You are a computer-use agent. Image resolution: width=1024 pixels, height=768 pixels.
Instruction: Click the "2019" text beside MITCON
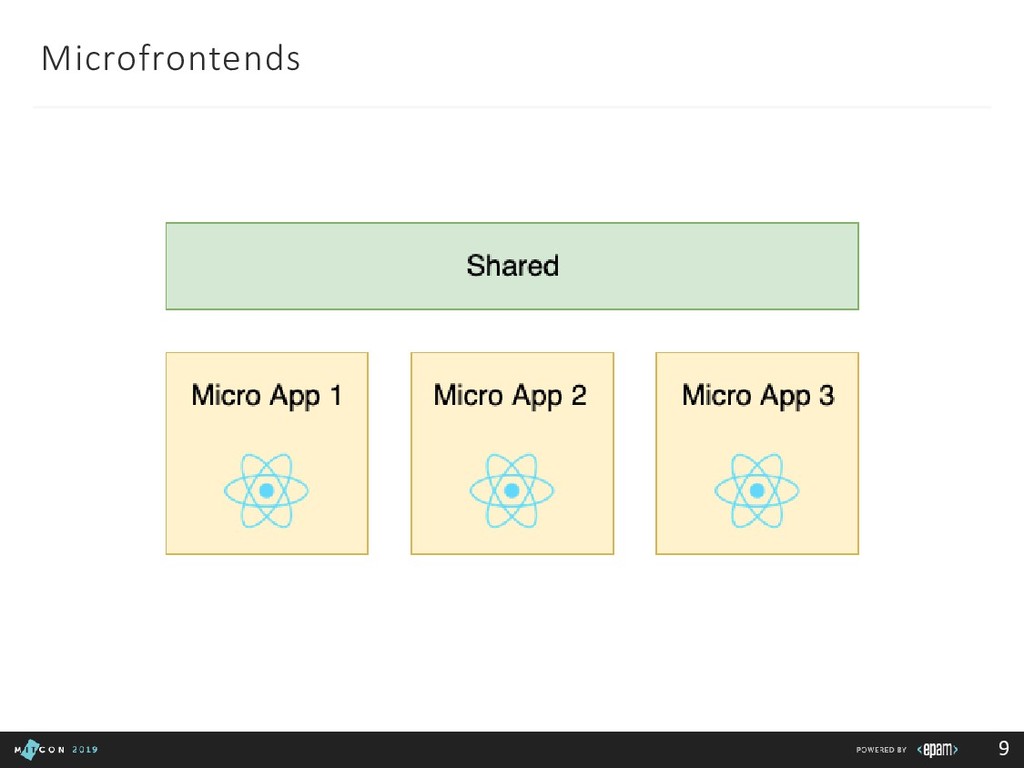pyautogui.click(x=84, y=749)
